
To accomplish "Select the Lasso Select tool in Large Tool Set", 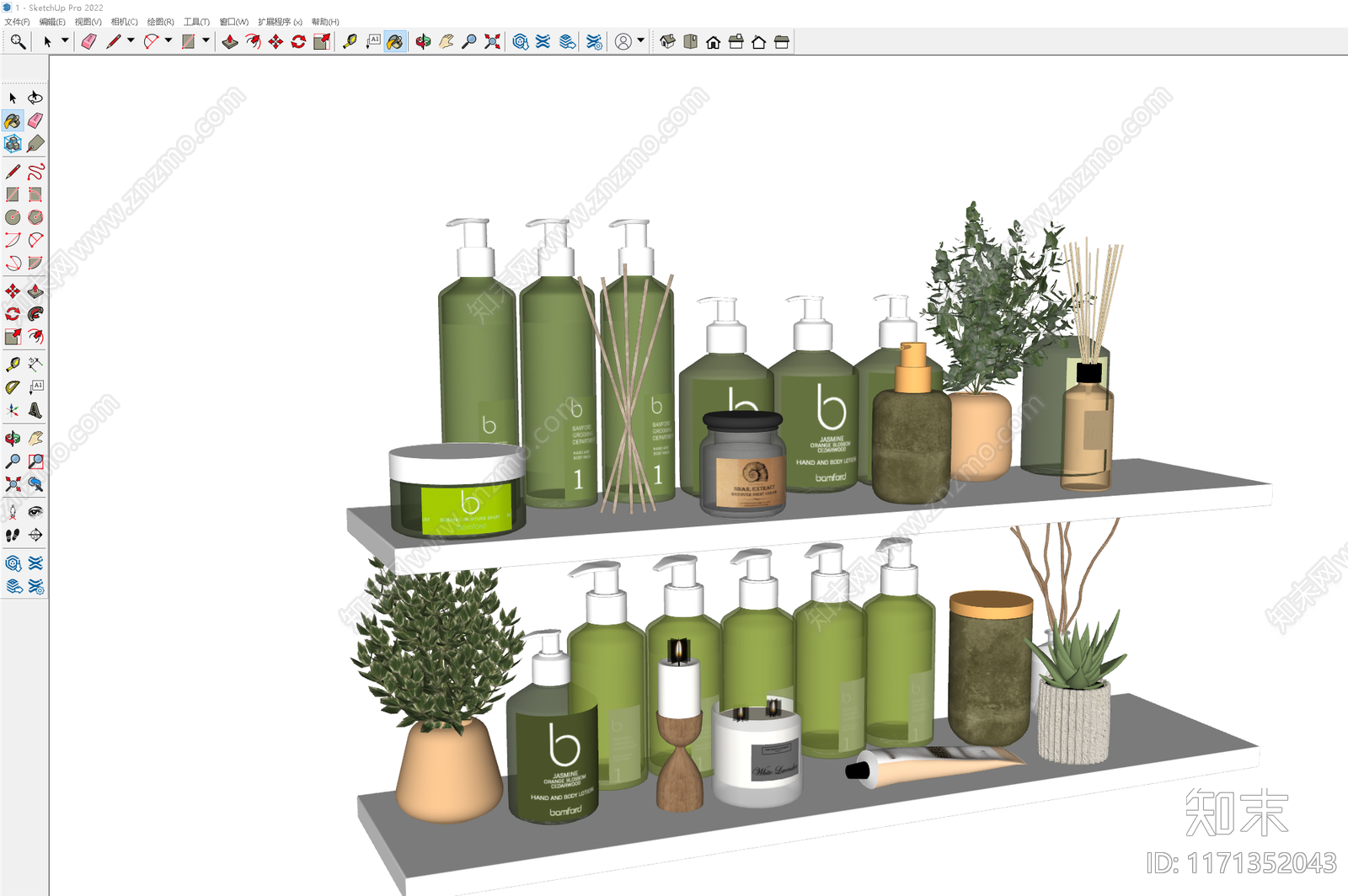I will pyautogui.click(x=35, y=98).
